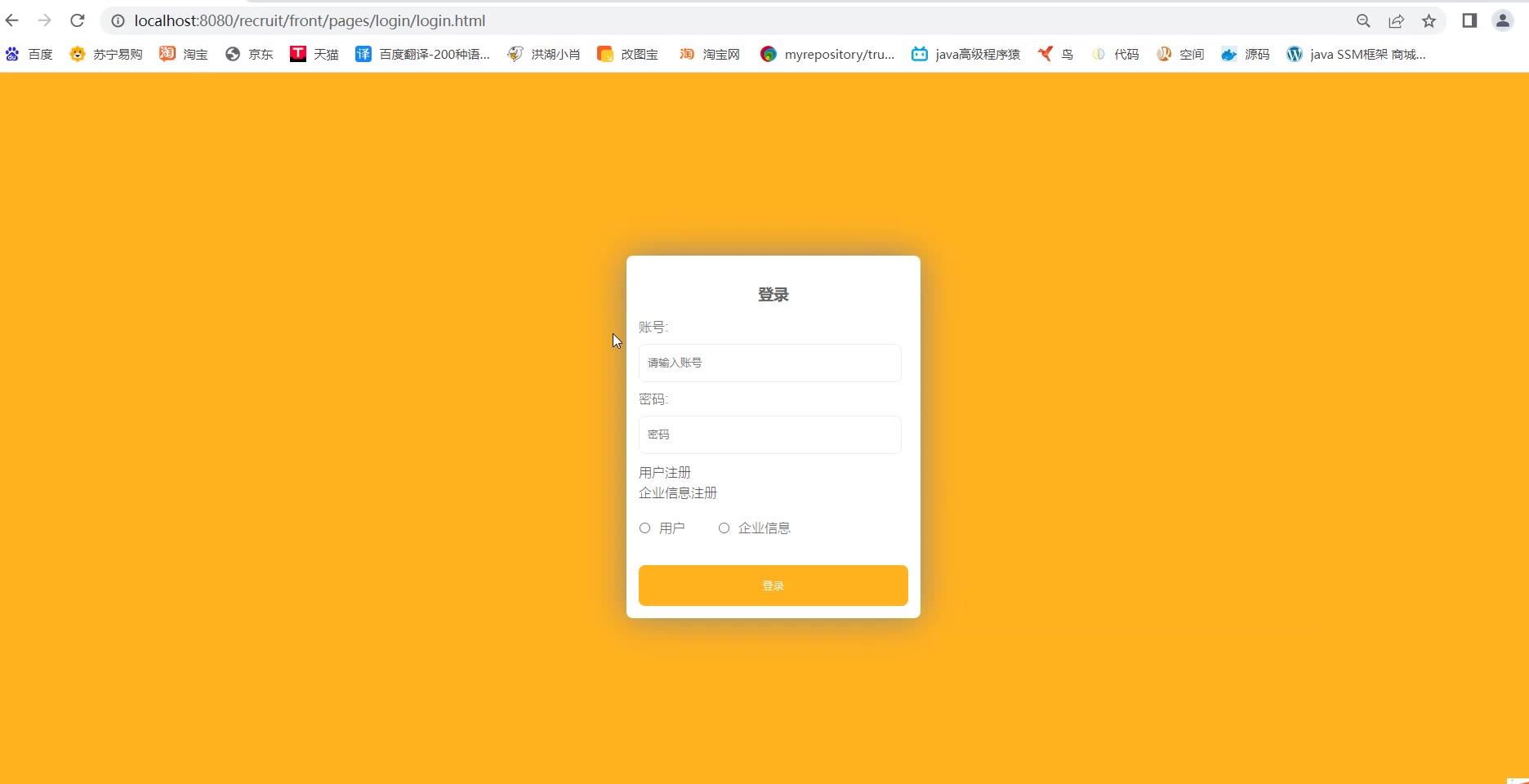
Task: Open the 淘宝网 bookmark
Action: click(x=710, y=54)
